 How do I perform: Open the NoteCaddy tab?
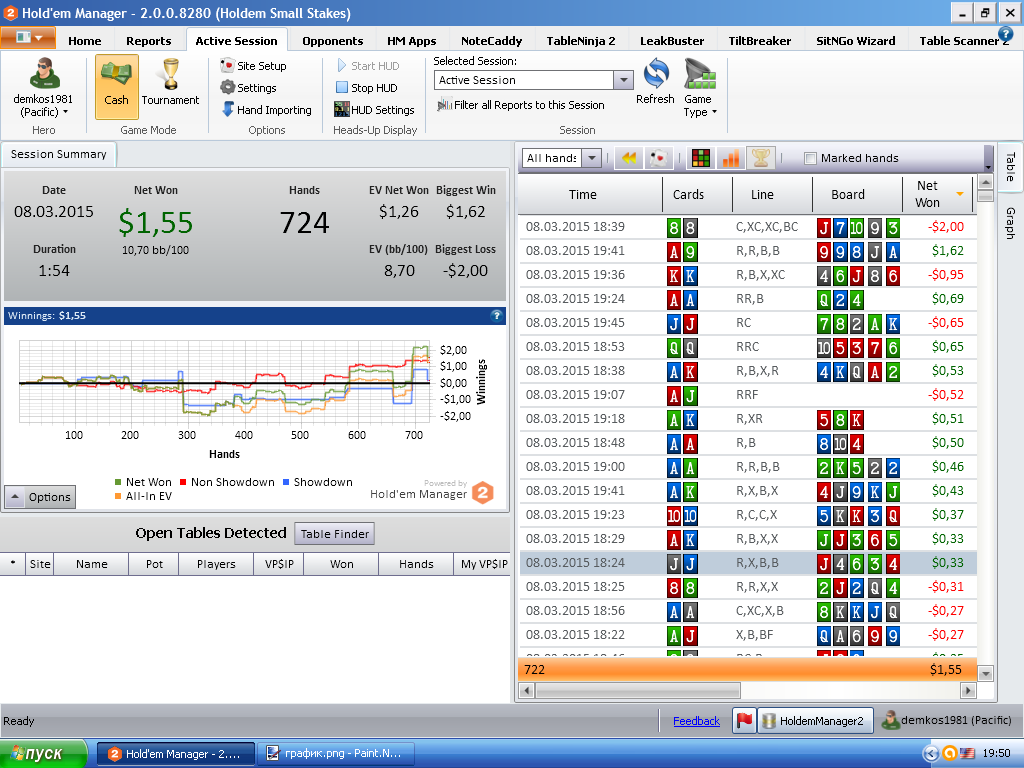coord(491,40)
